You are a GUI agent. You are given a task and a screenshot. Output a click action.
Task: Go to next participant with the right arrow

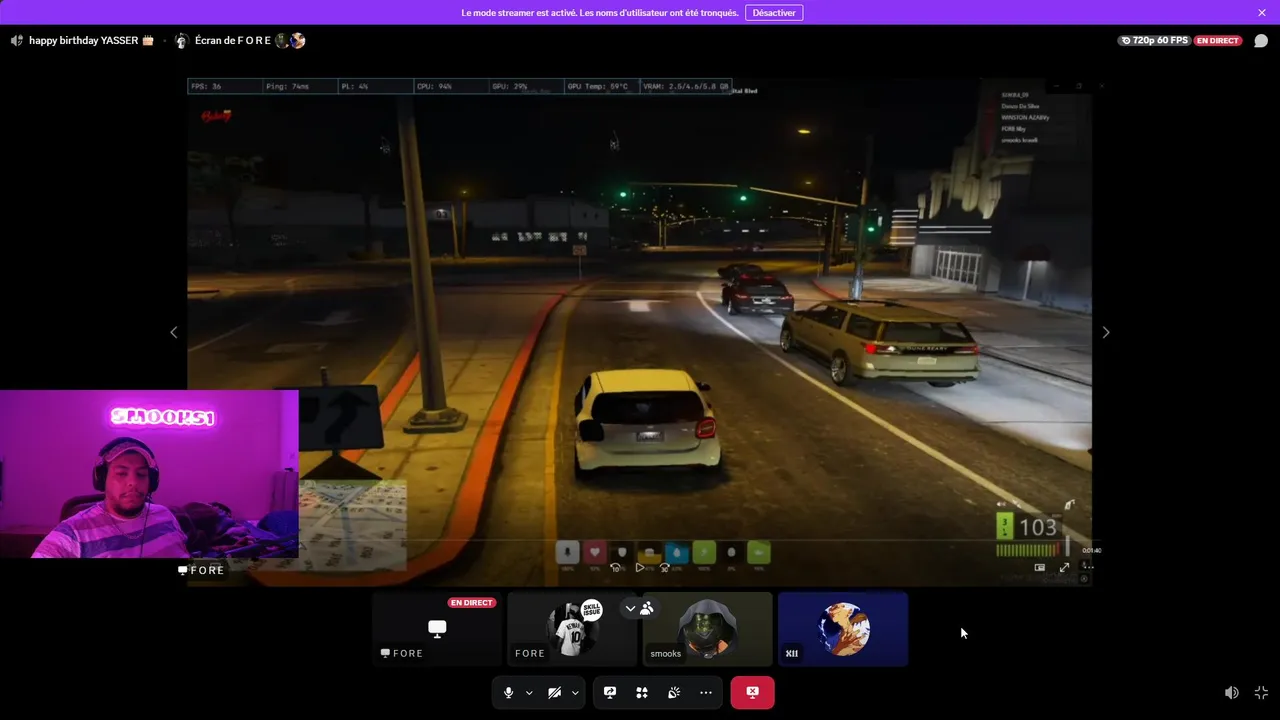tap(1105, 332)
